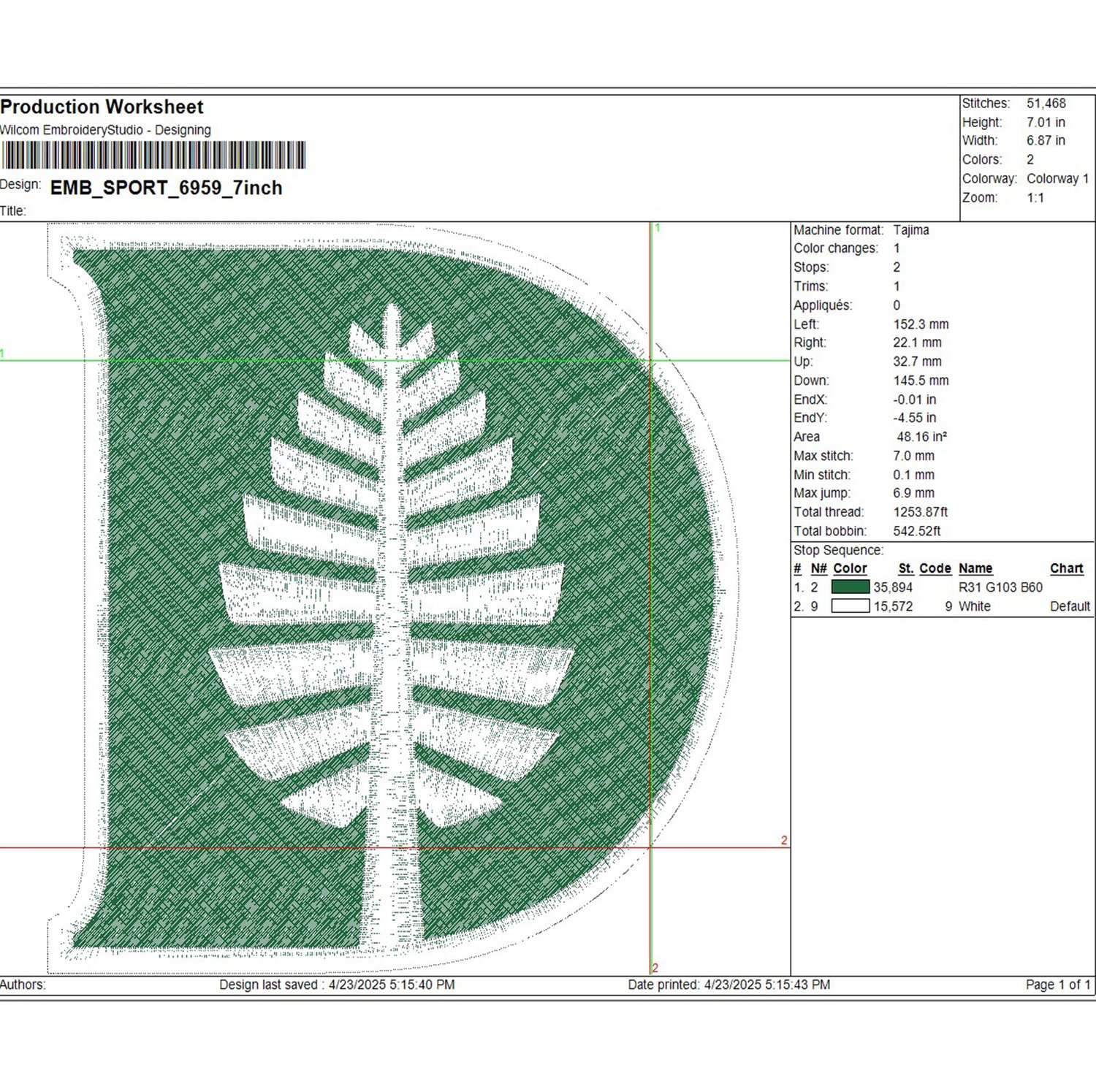Image resolution: width=1096 pixels, height=1092 pixels.
Task: Click the EndX value "-0.01 in"
Action: tap(914, 400)
